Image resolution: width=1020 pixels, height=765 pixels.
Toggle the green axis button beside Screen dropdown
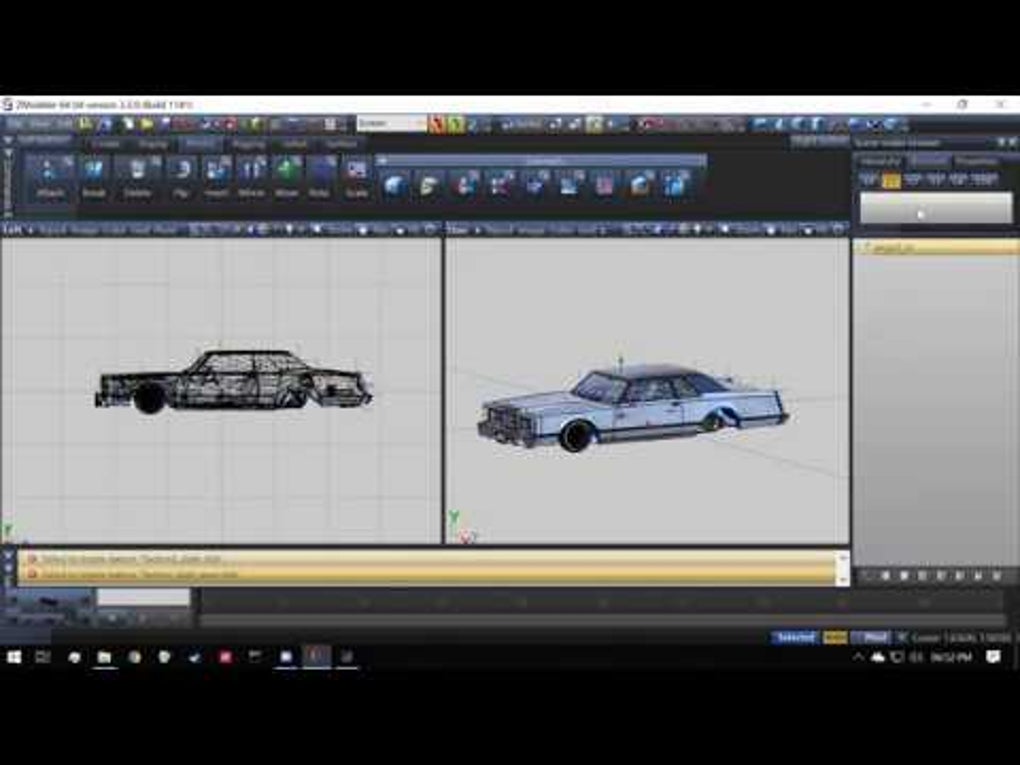click(x=456, y=124)
